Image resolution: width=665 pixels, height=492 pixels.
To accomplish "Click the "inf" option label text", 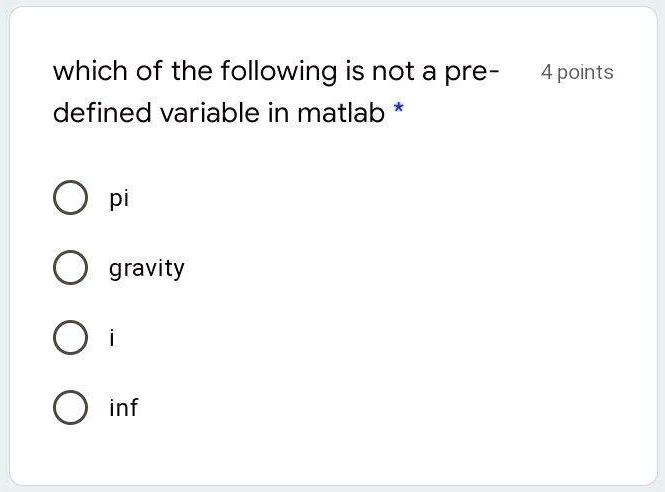I will tap(124, 408).
